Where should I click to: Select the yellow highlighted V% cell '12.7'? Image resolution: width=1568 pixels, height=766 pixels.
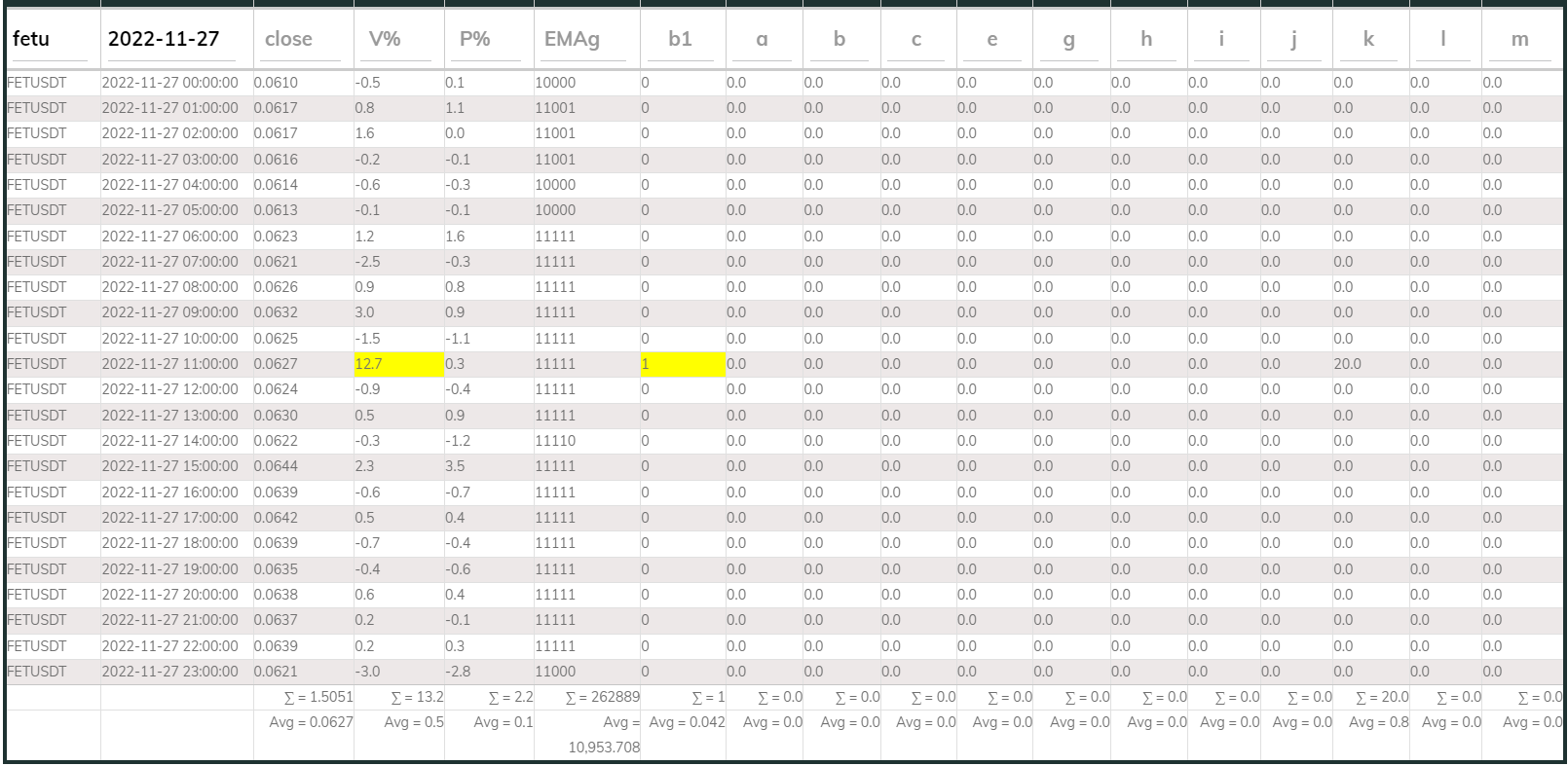pos(398,364)
